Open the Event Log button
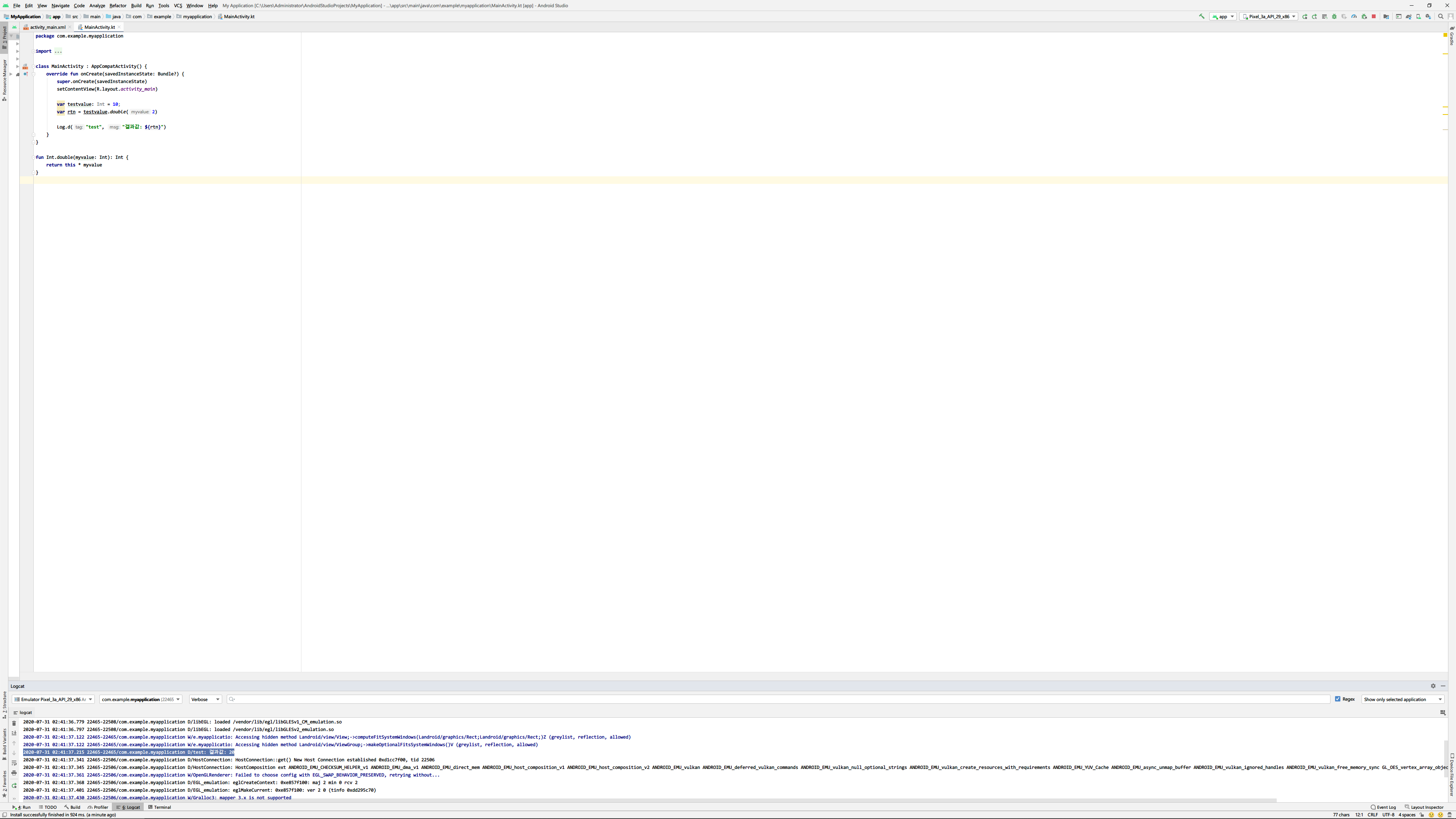Viewport: 1456px width, 819px height. click(1383, 807)
